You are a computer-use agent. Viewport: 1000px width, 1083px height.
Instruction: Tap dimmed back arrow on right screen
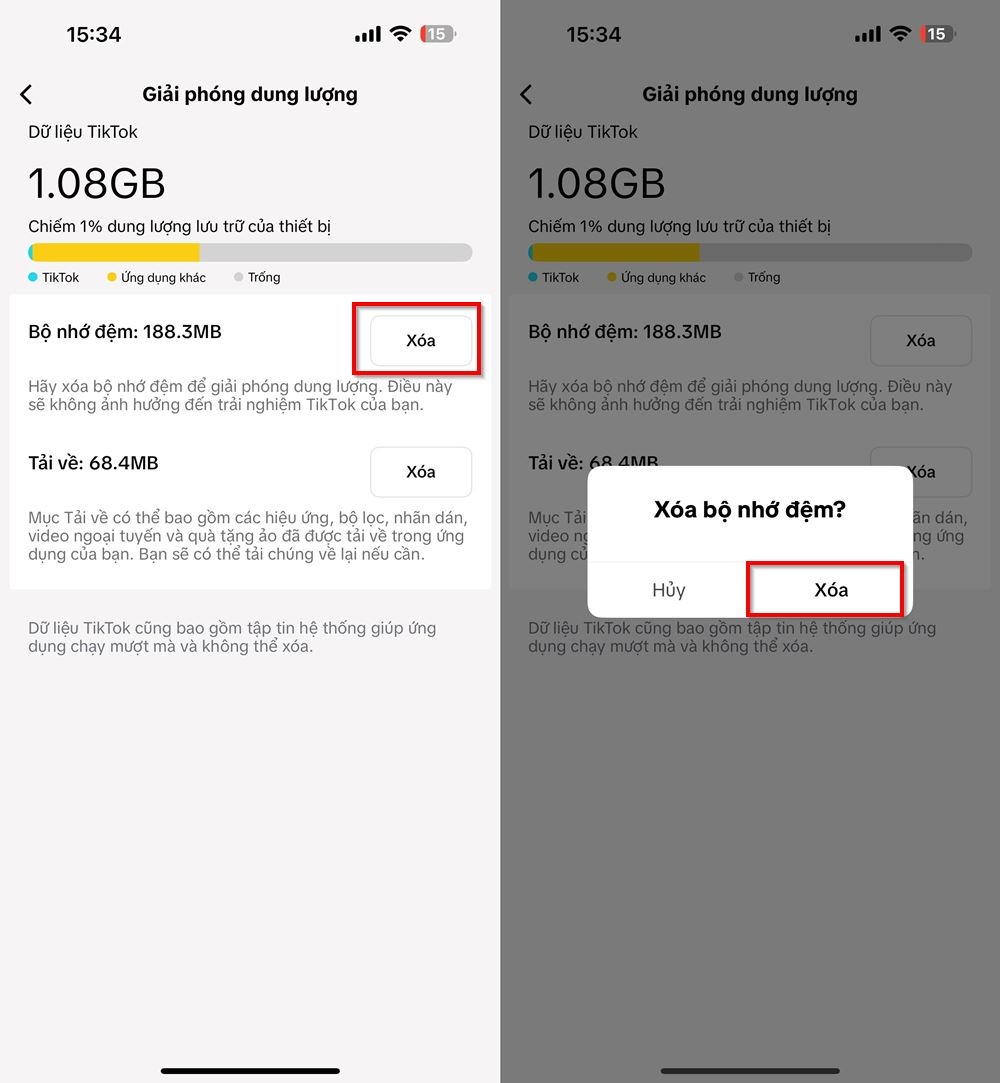(x=527, y=95)
